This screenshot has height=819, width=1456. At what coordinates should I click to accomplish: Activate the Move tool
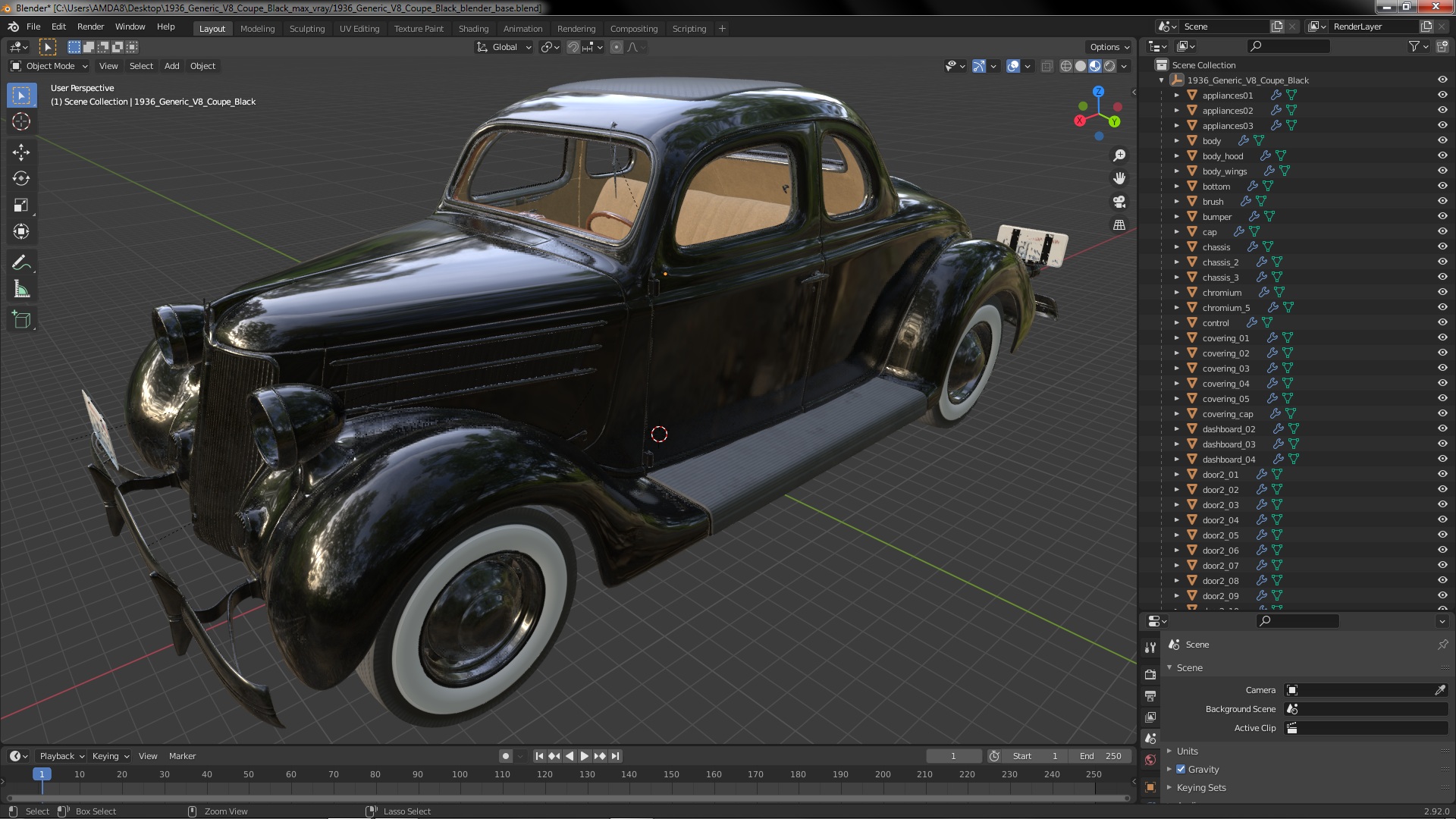[x=21, y=152]
